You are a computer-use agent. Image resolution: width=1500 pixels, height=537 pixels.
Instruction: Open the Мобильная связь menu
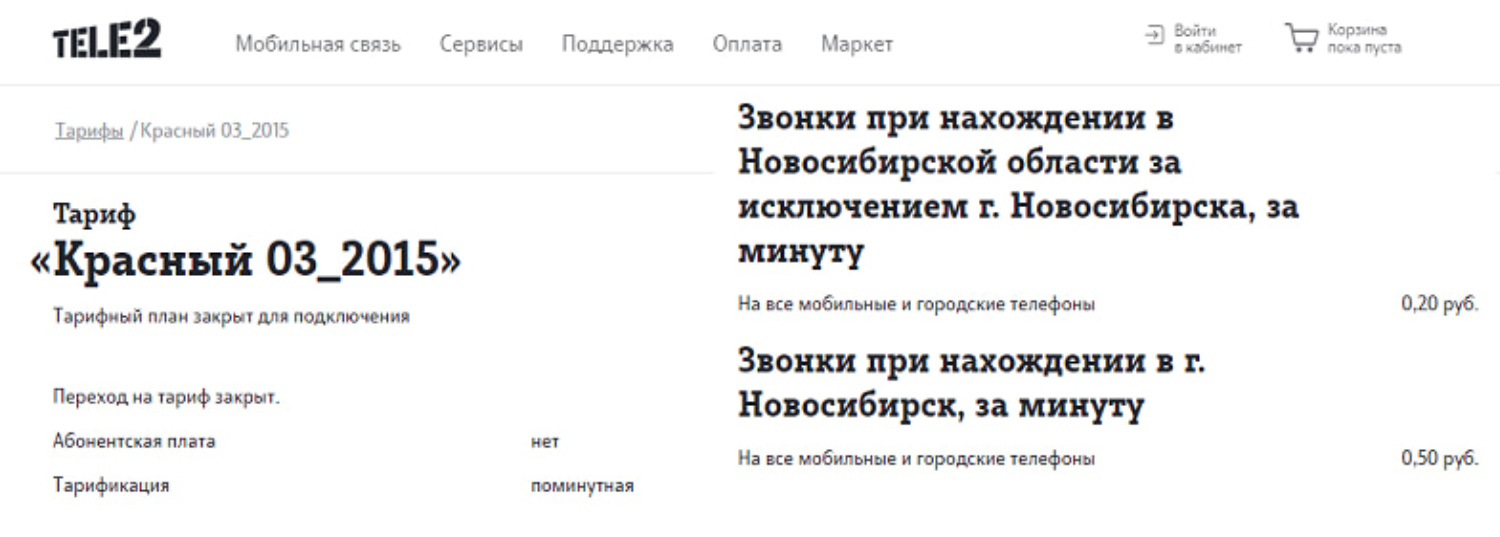318,44
